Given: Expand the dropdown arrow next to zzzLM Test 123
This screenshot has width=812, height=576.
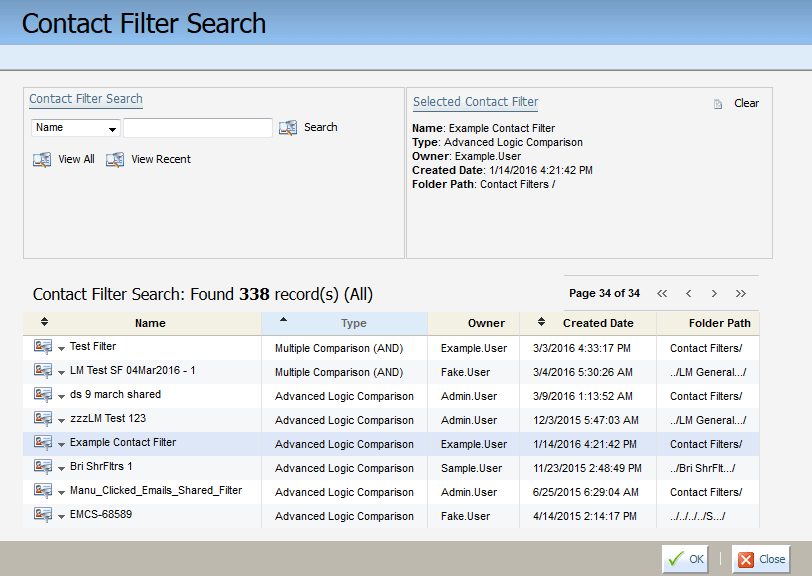Looking at the screenshot, I should [x=60, y=419].
